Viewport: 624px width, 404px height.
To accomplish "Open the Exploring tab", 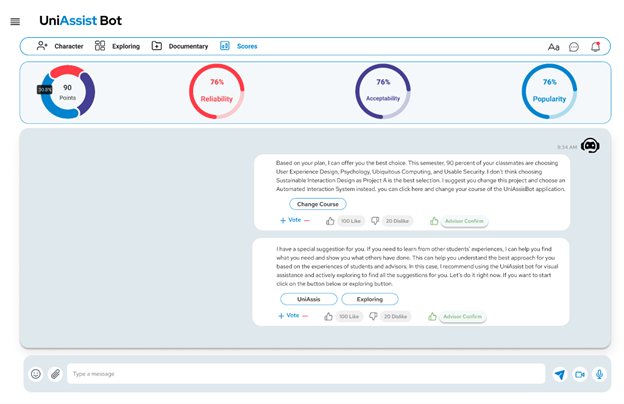I will coord(117,46).
